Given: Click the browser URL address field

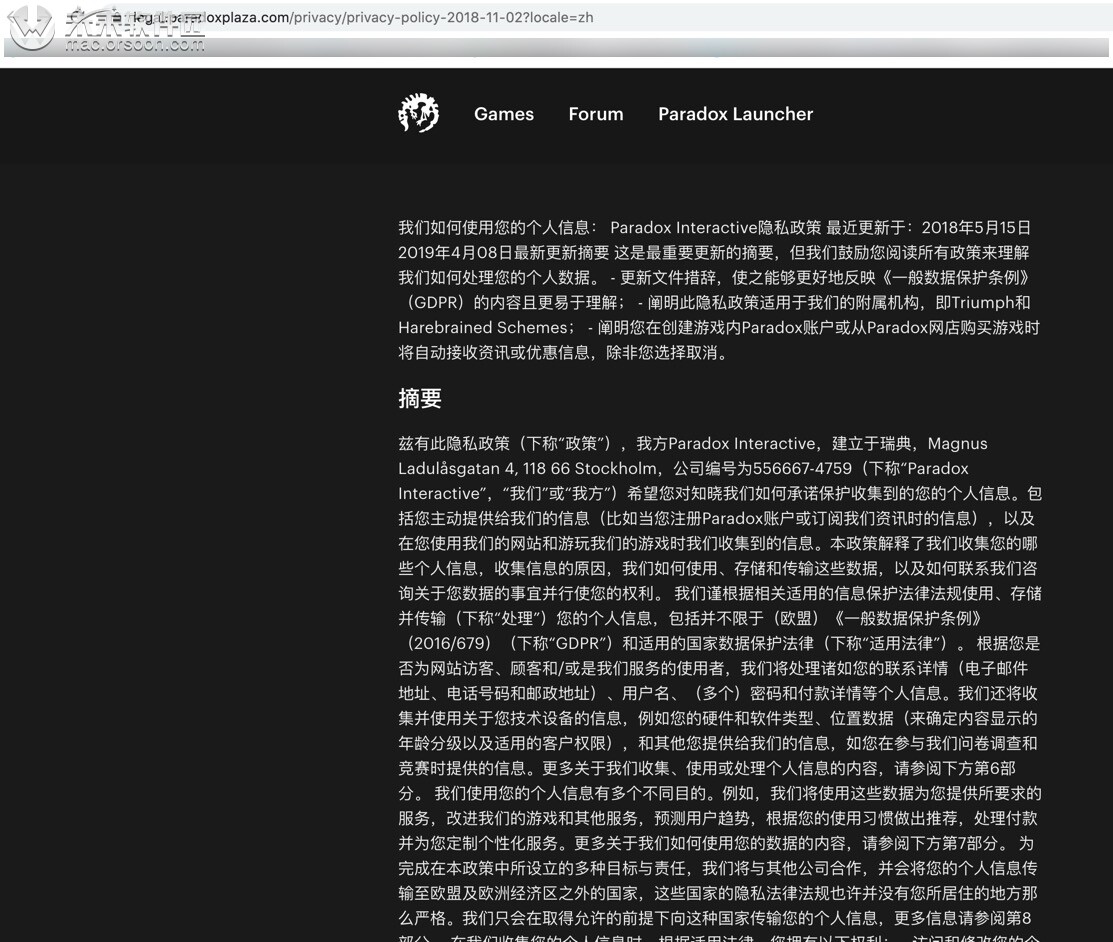Looking at the screenshot, I should point(554,17).
